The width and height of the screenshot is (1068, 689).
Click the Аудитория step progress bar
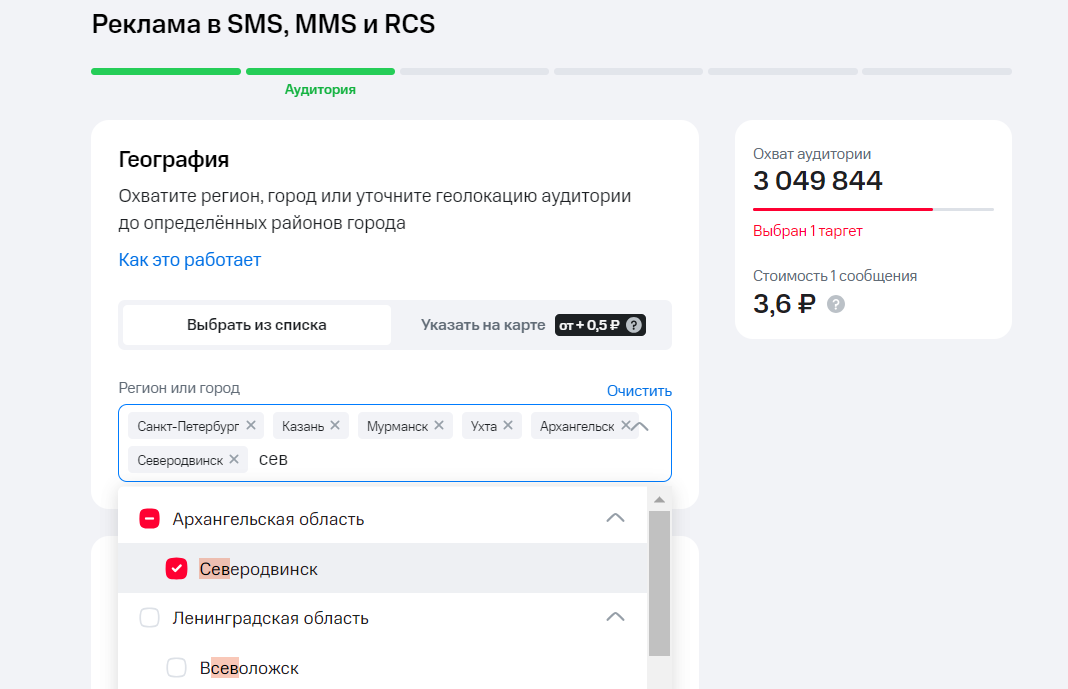click(x=320, y=71)
